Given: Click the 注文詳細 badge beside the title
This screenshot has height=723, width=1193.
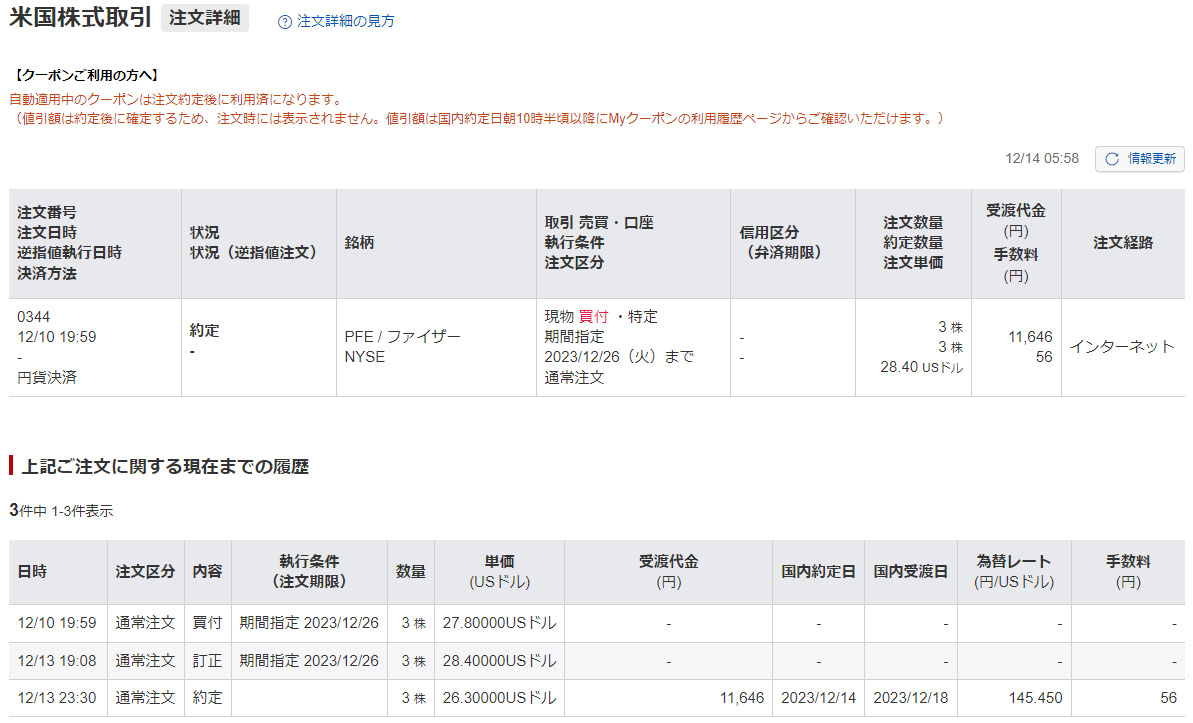Looking at the screenshot, I should pyautogui.click(x=205, y=18).
